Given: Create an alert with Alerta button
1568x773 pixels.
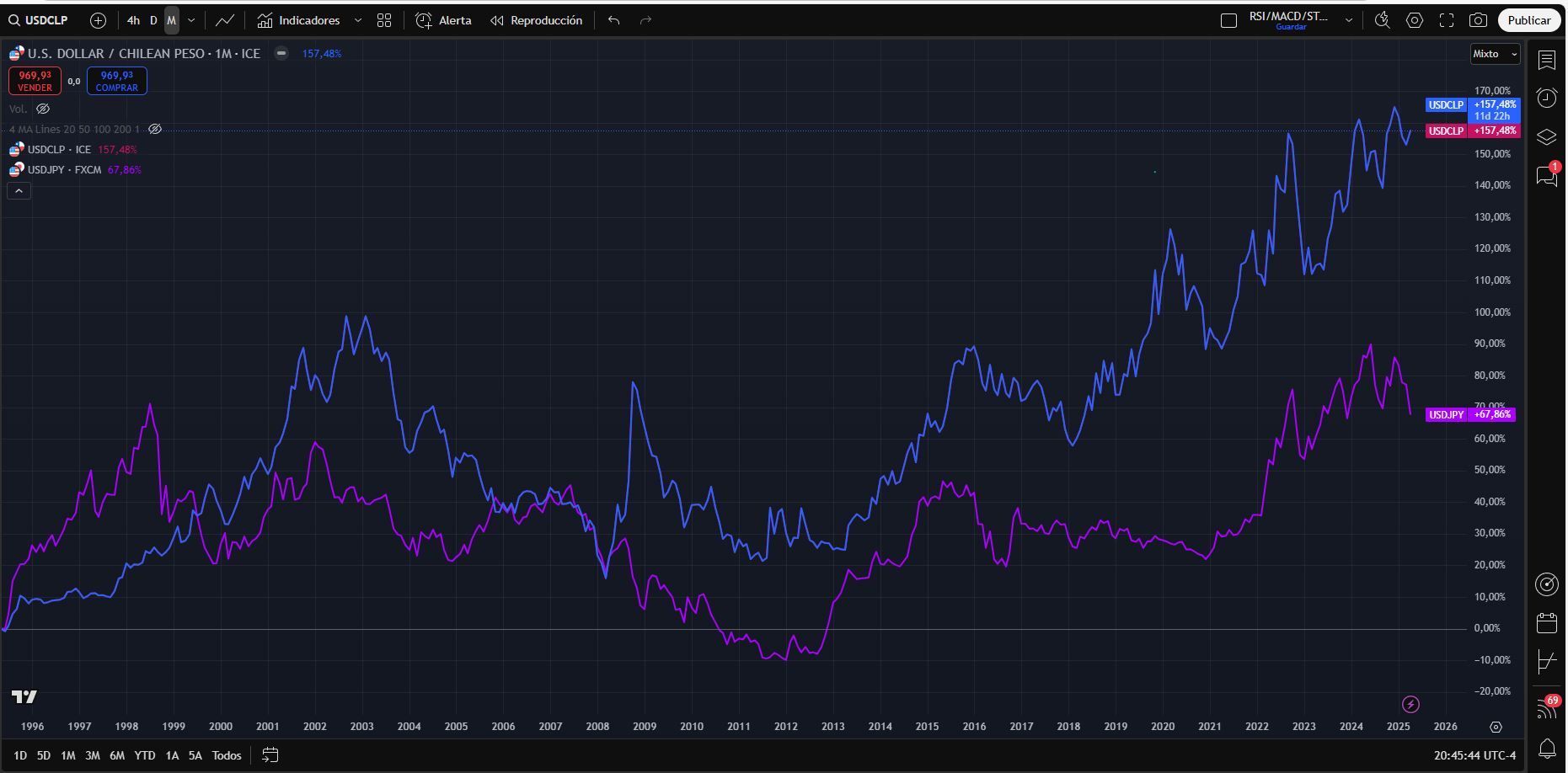Looking at the screenshot, I should coord(444,20).
